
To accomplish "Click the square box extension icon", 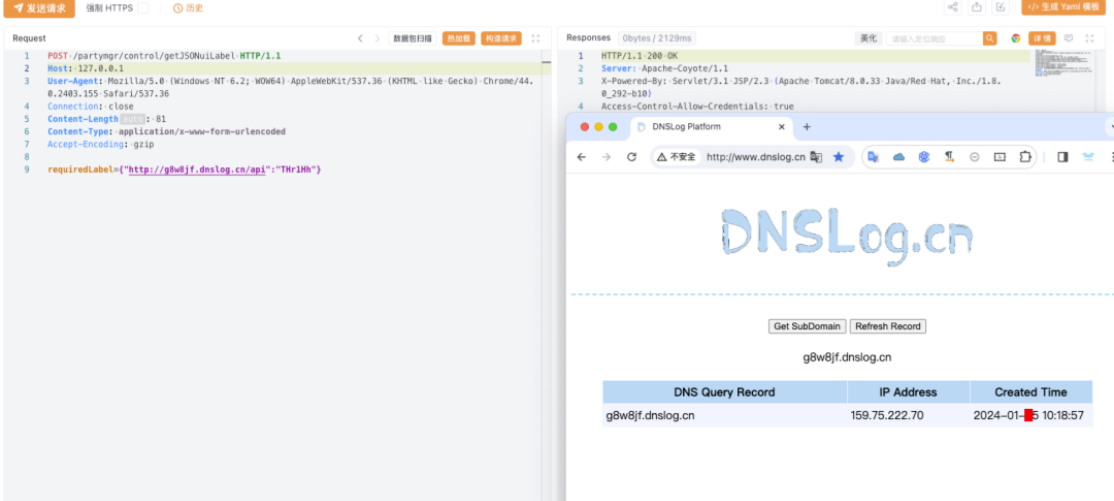I will [1000, 157].
